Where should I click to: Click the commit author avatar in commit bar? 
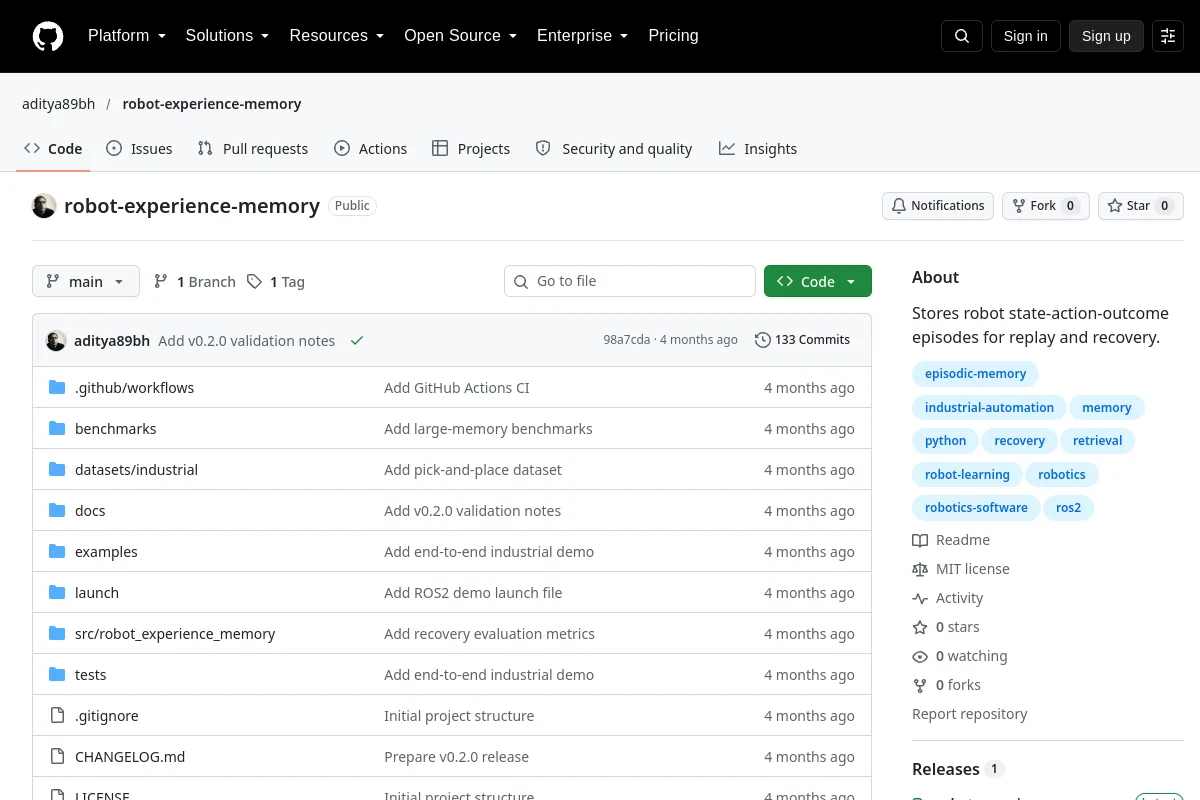(x=56, y=341)
